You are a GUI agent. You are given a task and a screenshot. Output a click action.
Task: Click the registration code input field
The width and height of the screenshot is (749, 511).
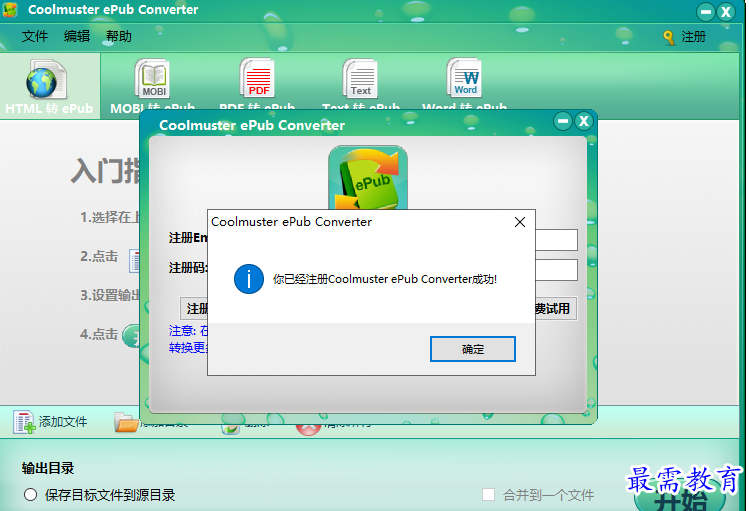(556, 270)
